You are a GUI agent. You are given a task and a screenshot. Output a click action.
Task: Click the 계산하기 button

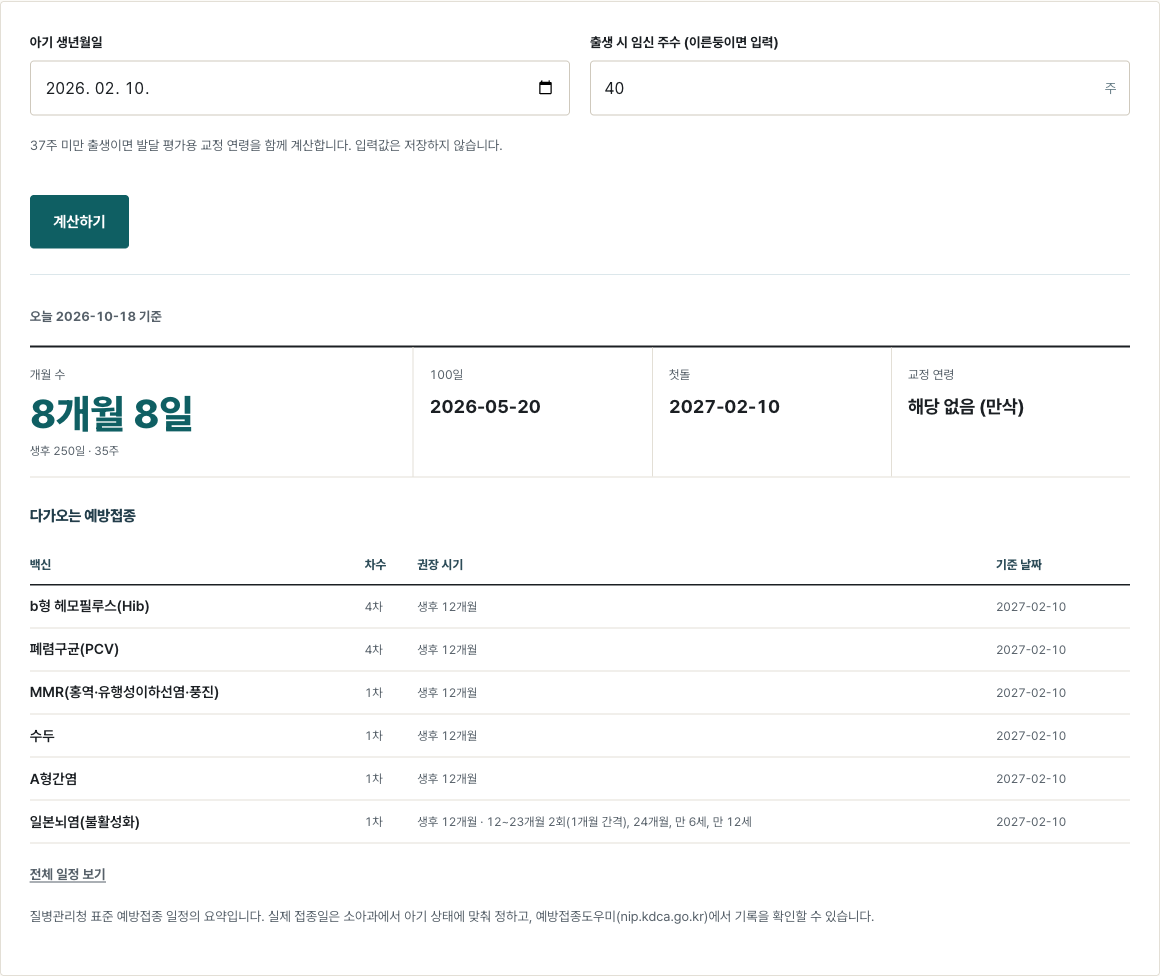point(79,221)
